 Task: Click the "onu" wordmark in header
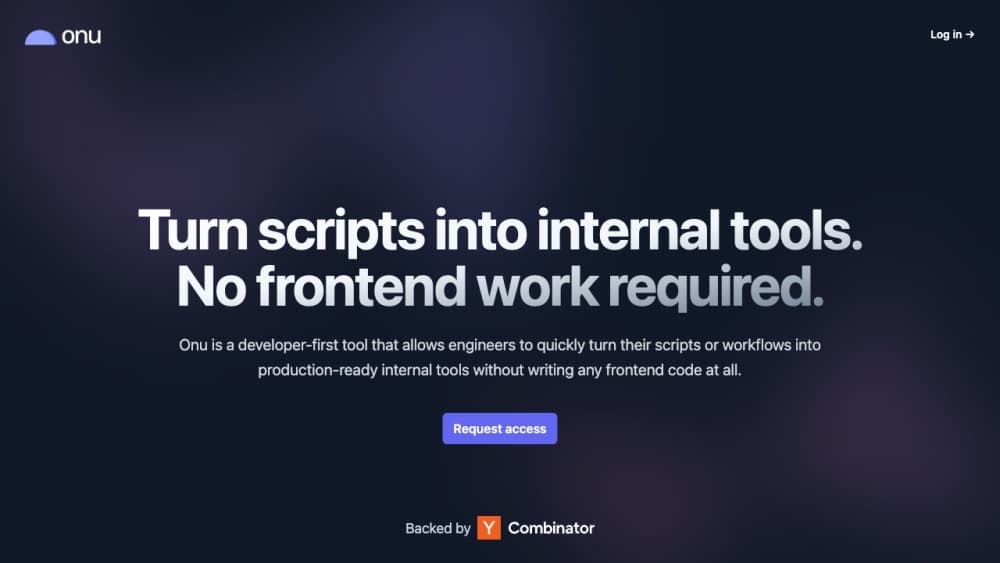point(81,37)
